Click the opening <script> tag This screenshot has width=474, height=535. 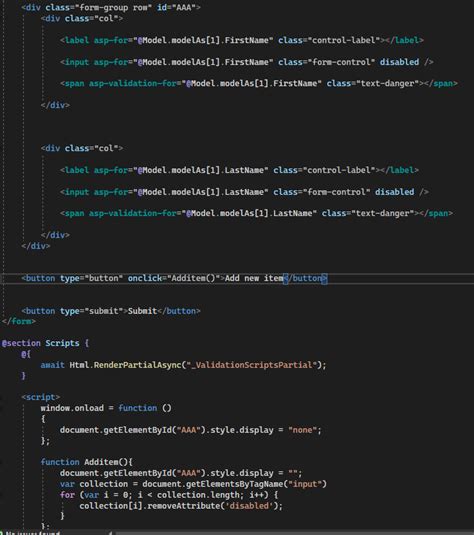(x=40, y=397)
